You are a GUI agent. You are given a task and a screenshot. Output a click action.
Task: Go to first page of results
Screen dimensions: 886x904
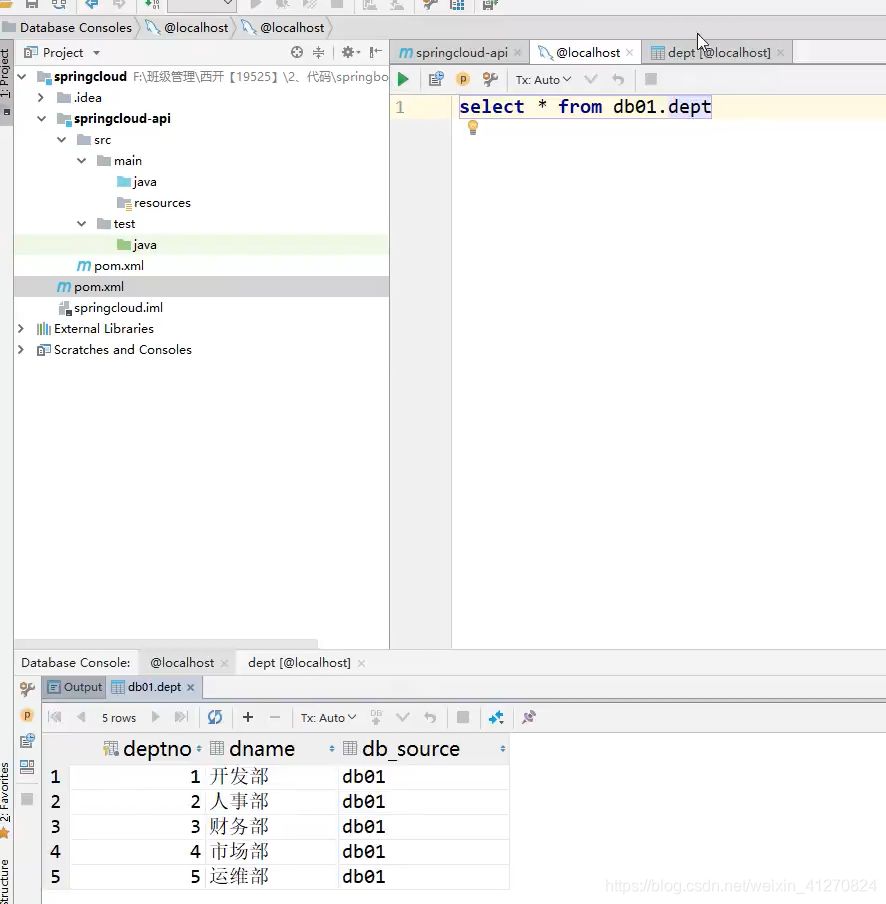[x=55, y=717]
